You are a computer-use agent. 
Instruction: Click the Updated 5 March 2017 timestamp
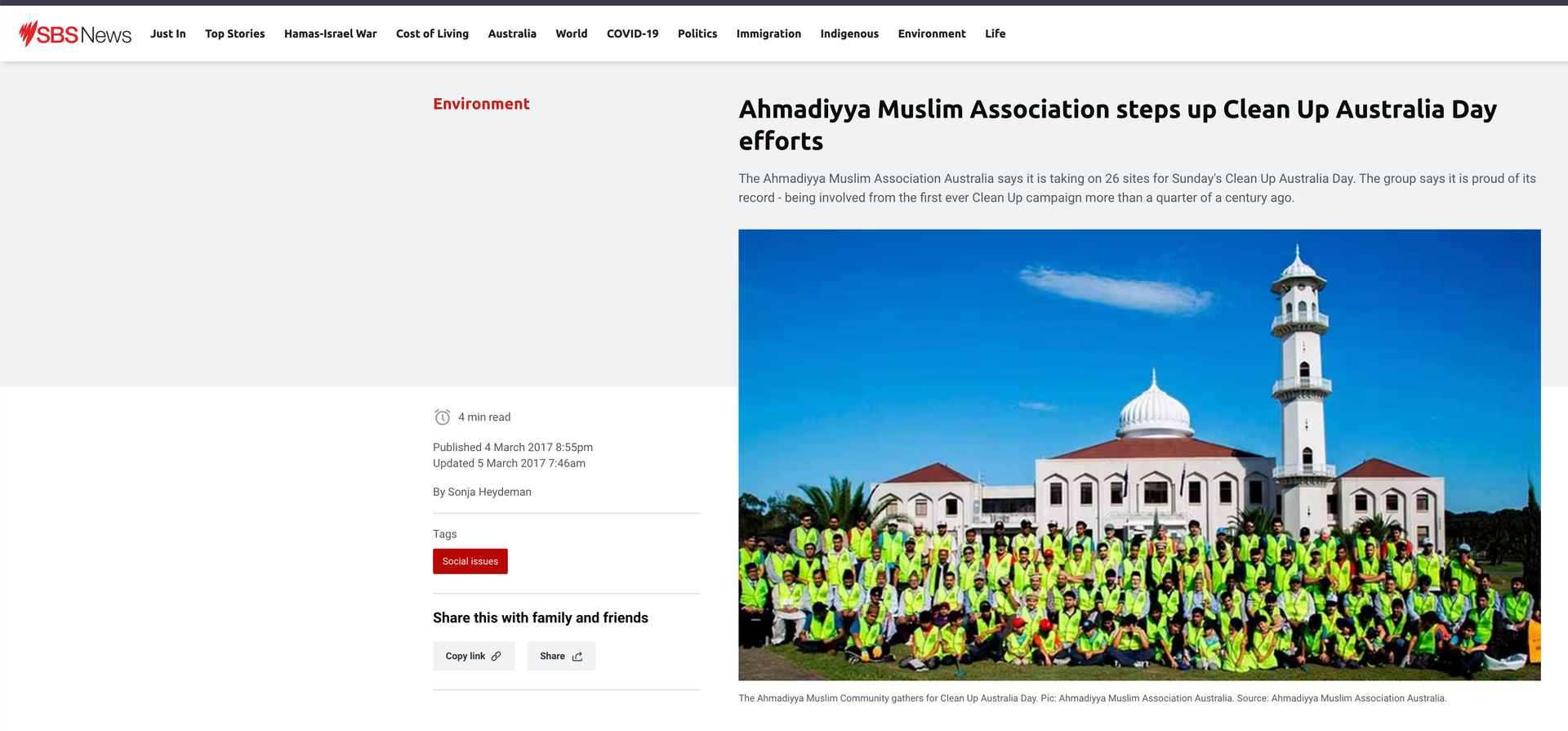pyautogui.click(x=509, y=463)
